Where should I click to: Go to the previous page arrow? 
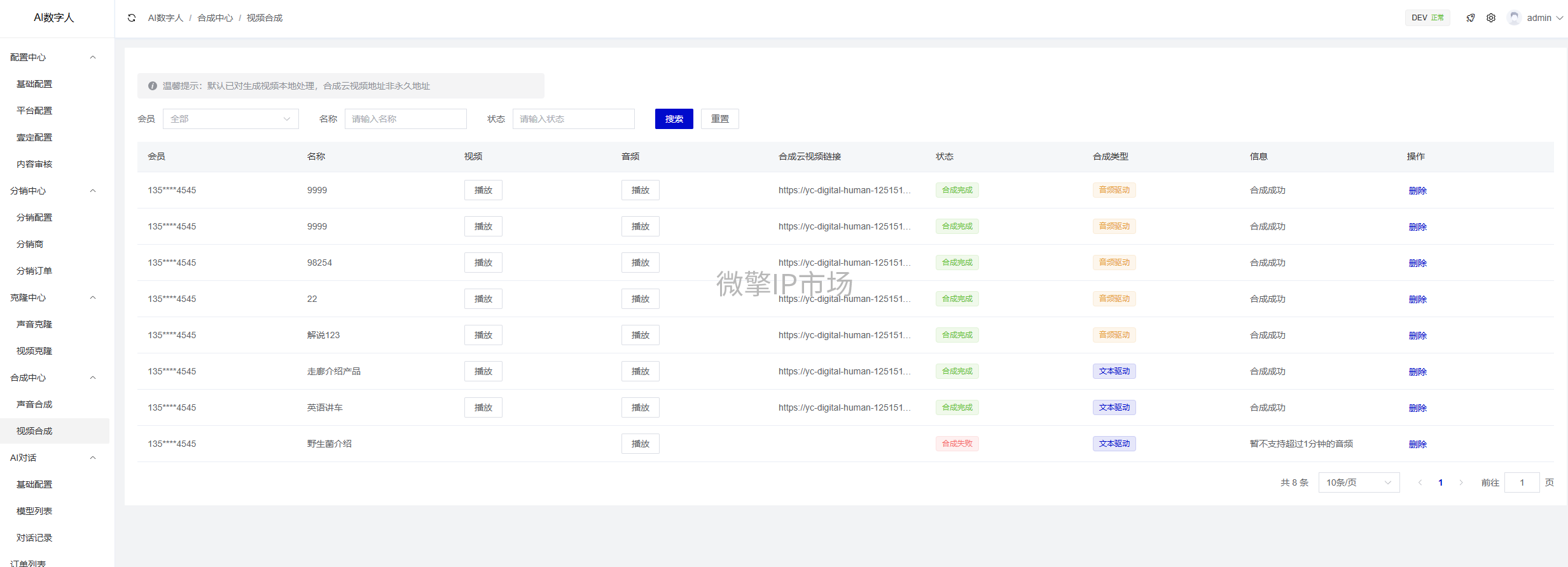[x=1420, y=482]
